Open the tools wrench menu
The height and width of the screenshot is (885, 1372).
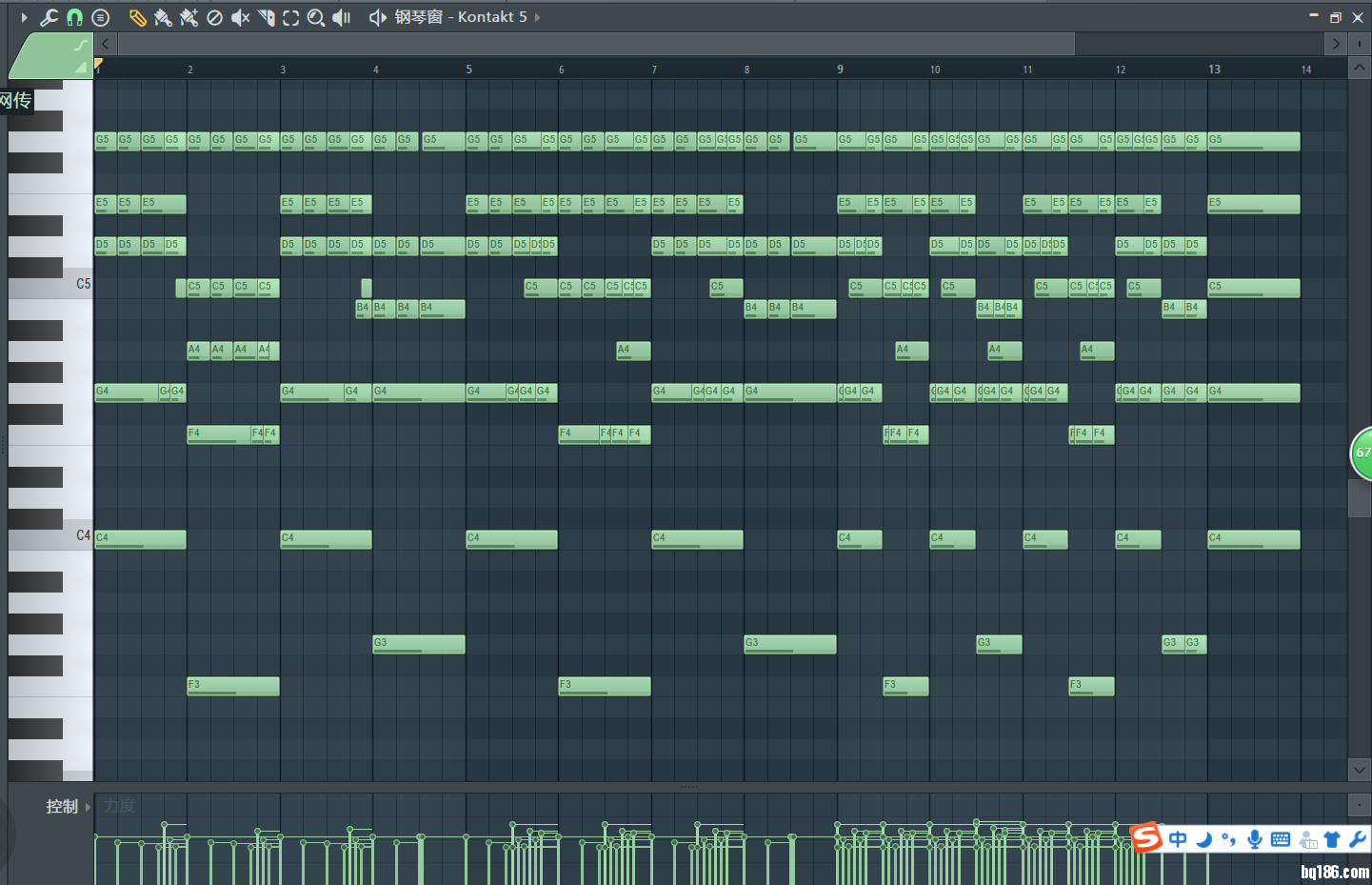(x=49, y=17)
